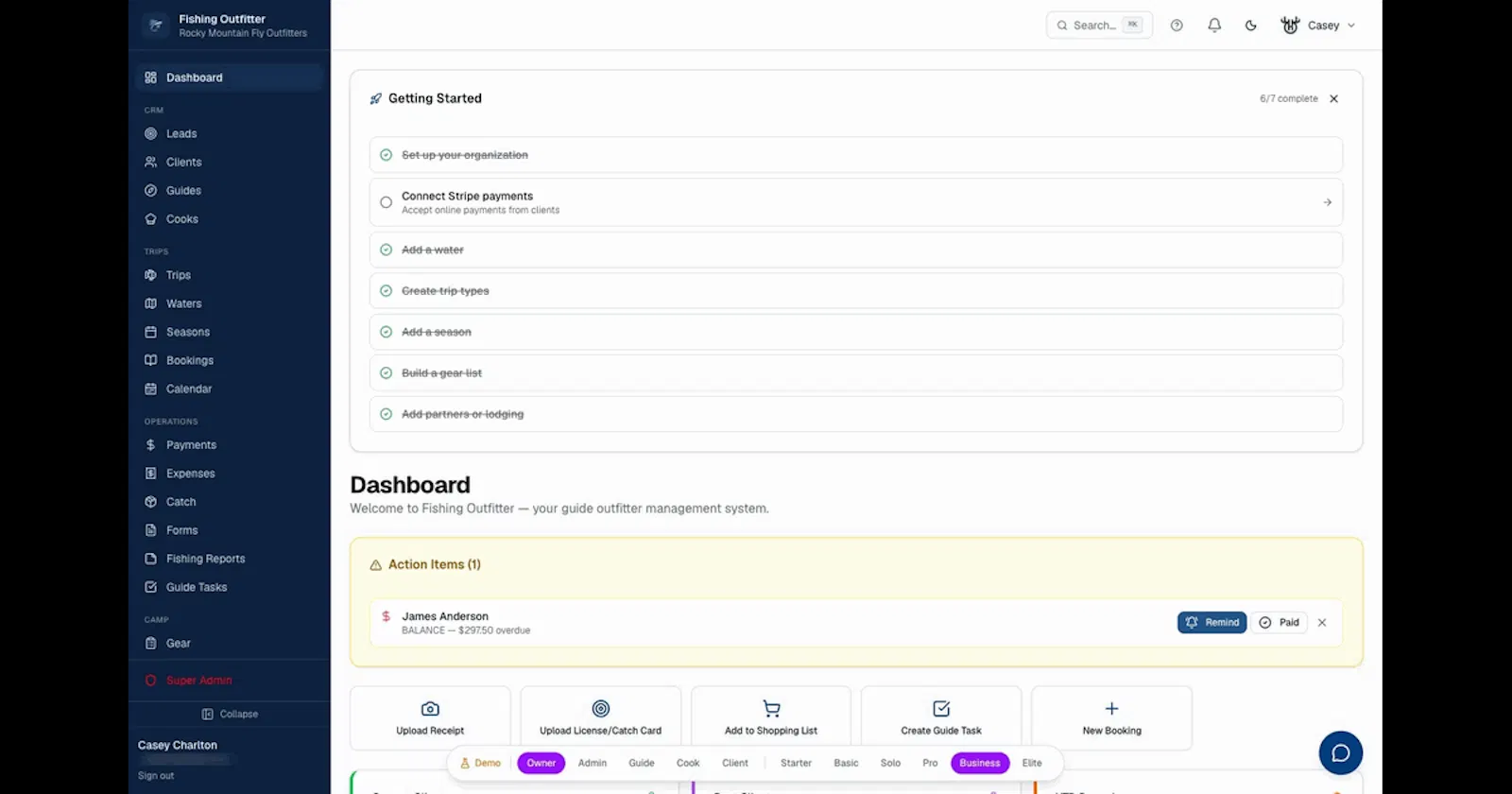Screen dimensions: 1512x794
Task: Open the Dashboard sidebar item
Action: [x=229, y=78]
